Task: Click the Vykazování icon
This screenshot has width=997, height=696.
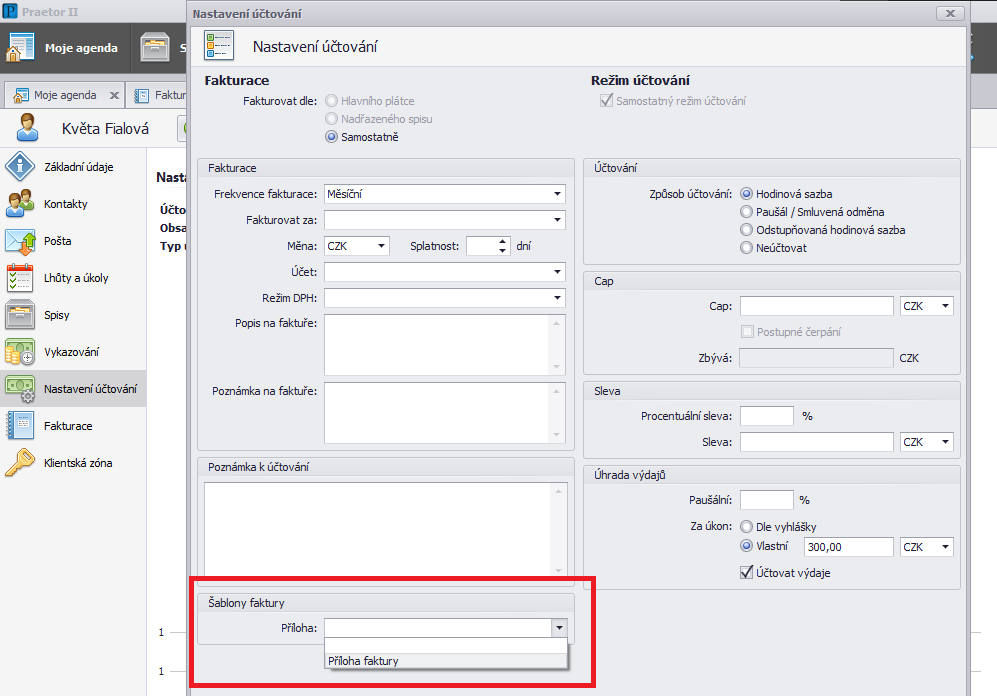Action: coord(21,352)
